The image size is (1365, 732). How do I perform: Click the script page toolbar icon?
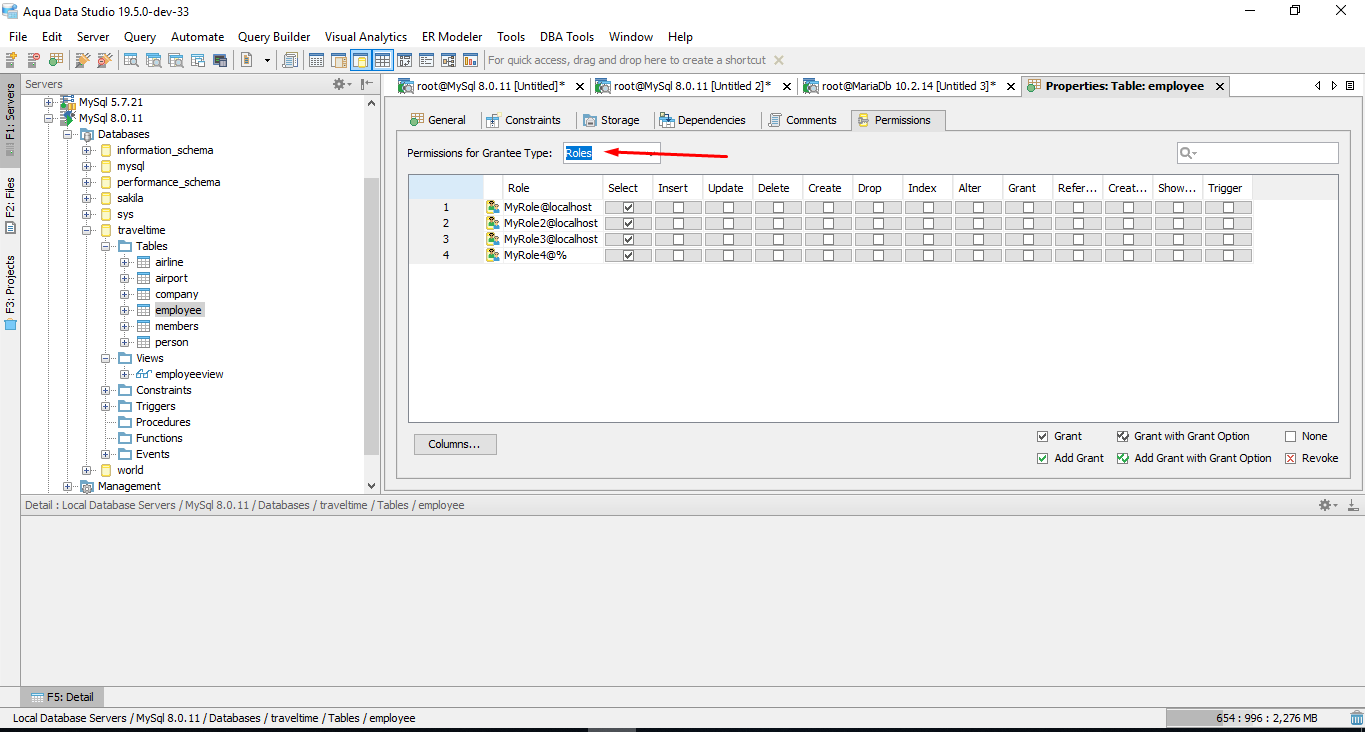(x=246, y=60)
